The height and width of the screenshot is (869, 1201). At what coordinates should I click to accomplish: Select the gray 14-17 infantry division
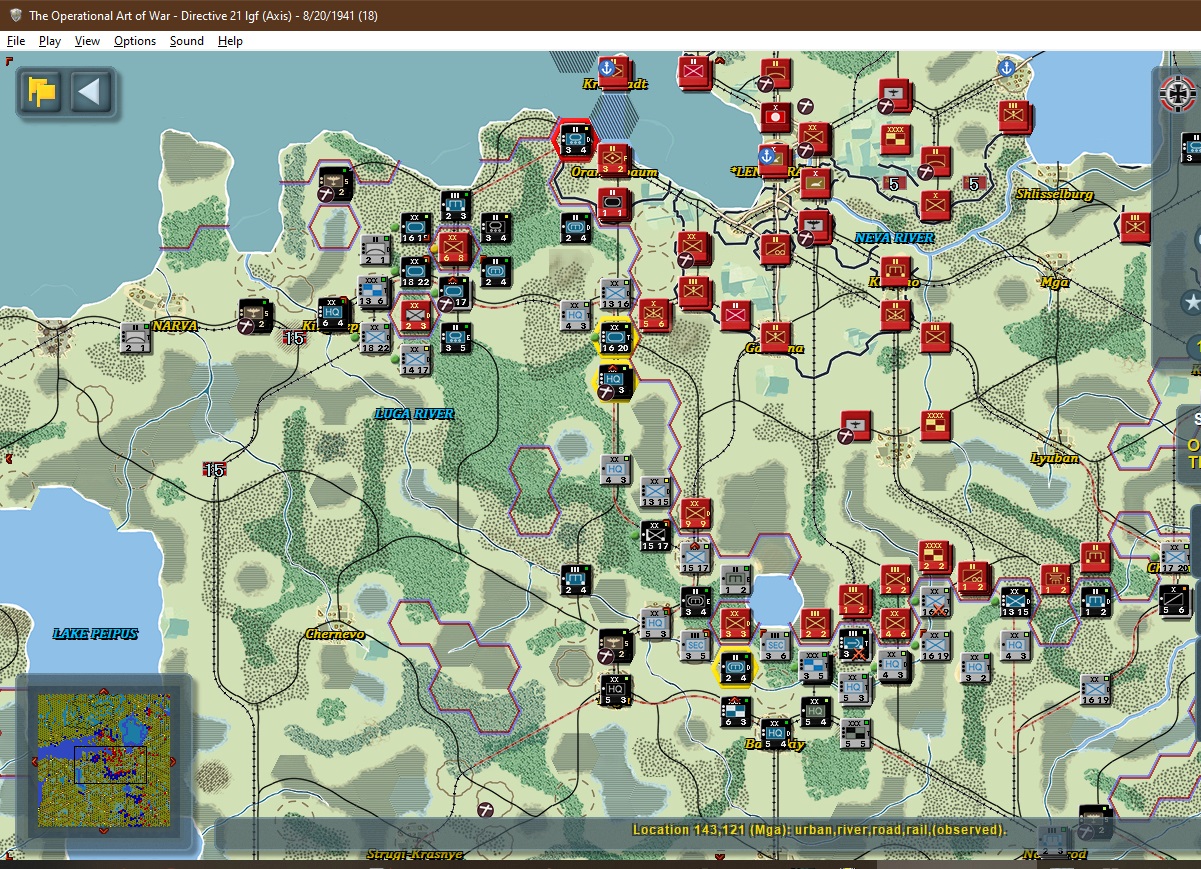point(414,360)
